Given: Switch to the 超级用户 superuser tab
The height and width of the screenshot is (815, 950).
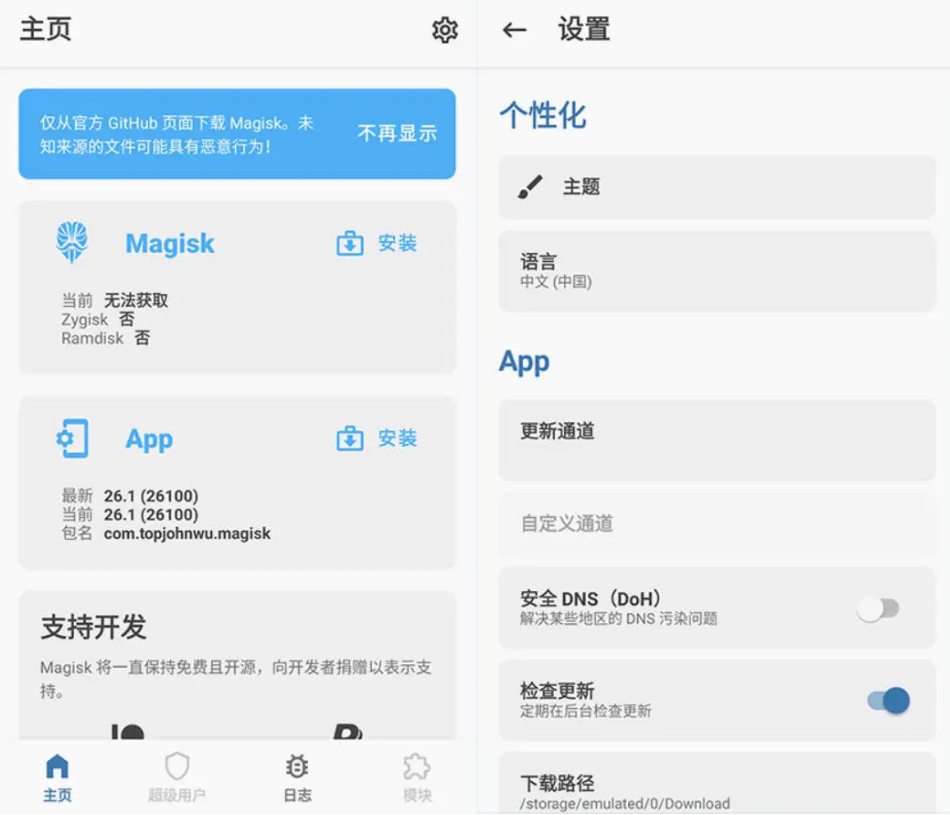Looking at the screenshot, I should 177,778.
